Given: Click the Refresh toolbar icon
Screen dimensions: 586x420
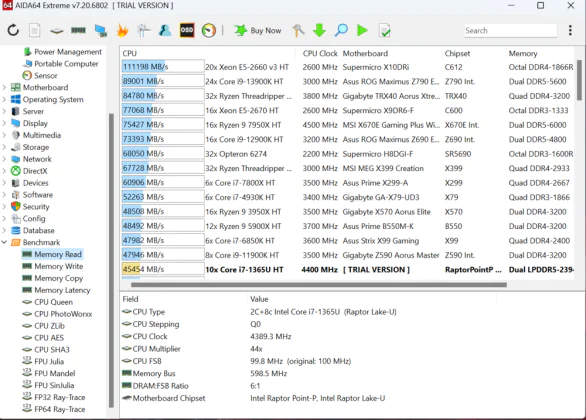Looking at the screenshot, I should point(13,30).
